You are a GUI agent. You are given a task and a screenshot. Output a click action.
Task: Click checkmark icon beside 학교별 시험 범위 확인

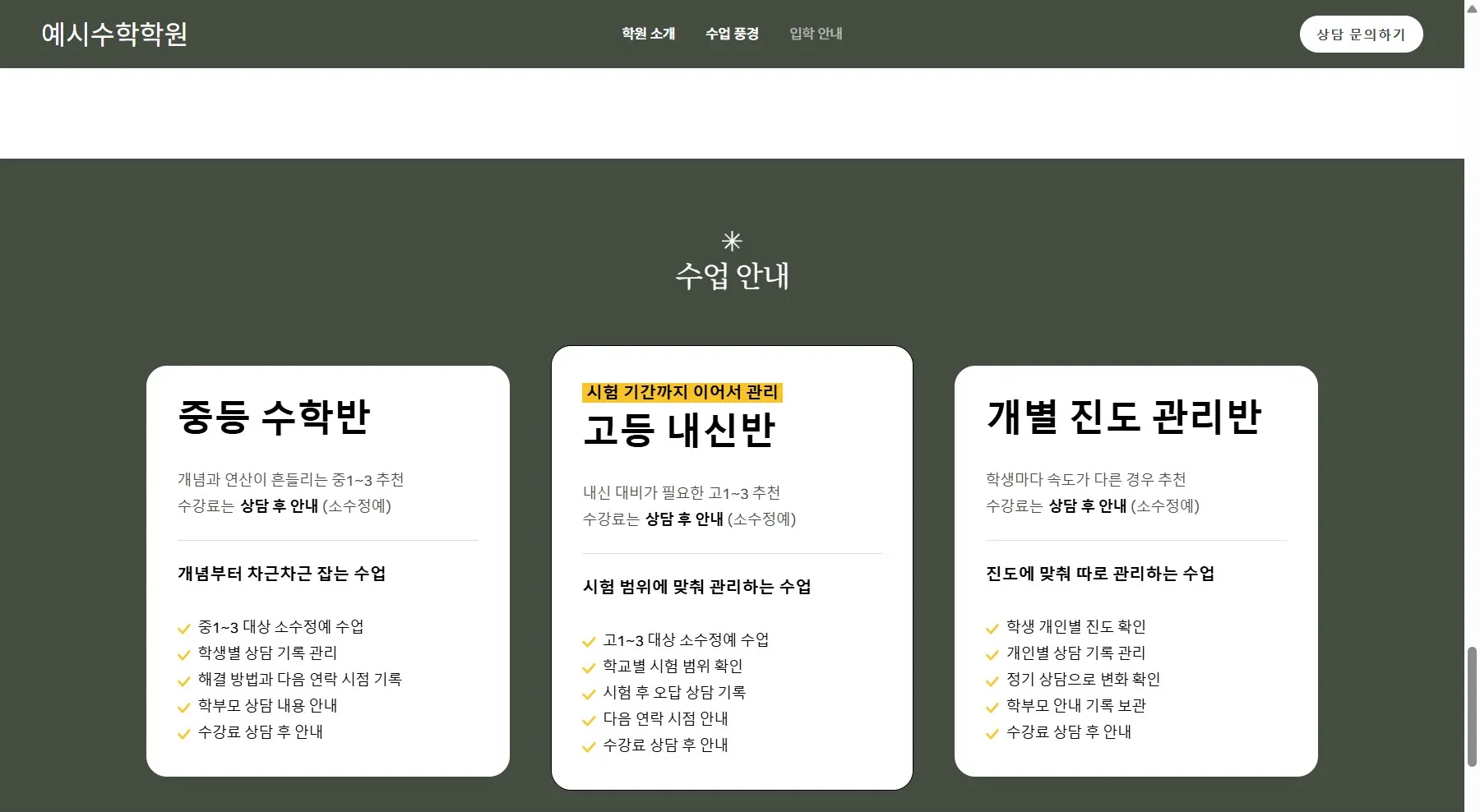589,668
